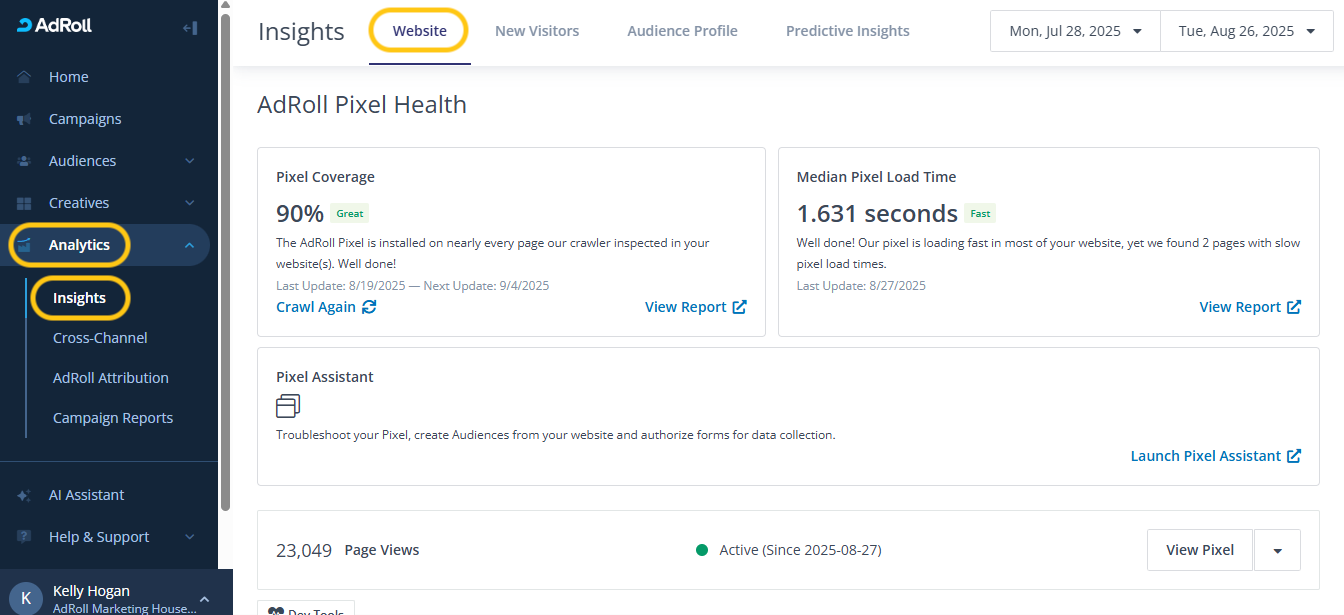The height and width of the screenshot is (615, 1344).
Task: Collapse the sidebar with the arrow icon
Action: tap(190, 28)
